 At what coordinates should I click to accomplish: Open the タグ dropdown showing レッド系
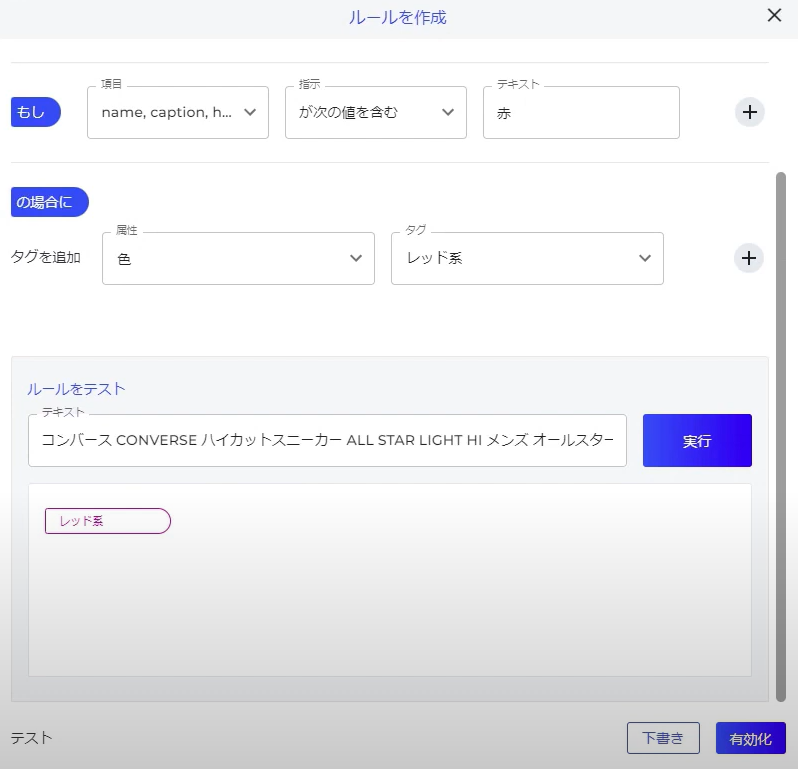tap(527, 259)
